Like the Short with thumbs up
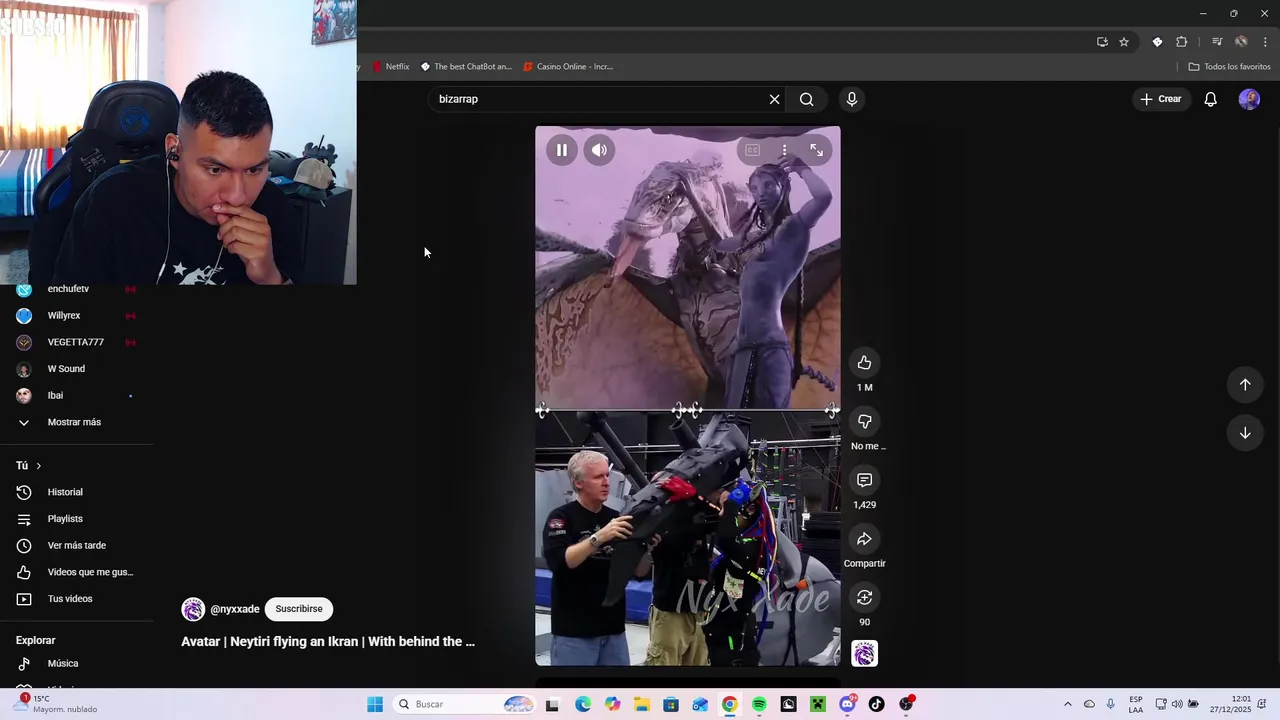 pos(864,363)
